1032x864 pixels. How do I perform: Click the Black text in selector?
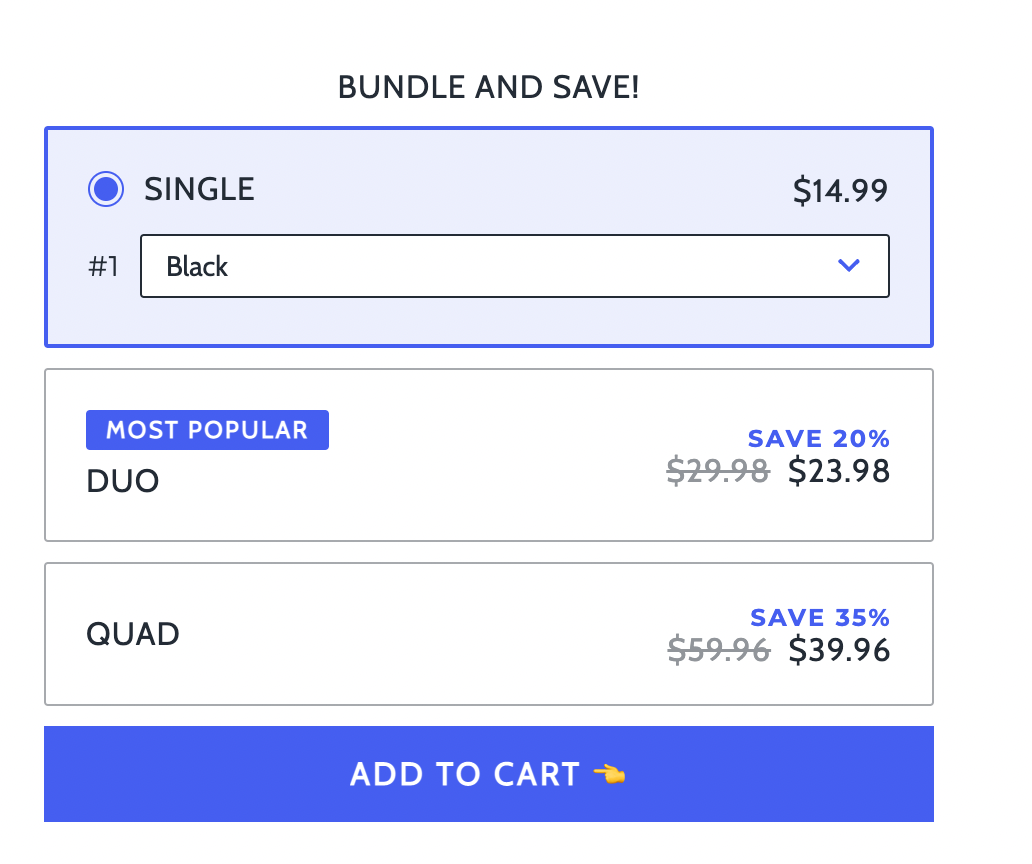(197, 267)
